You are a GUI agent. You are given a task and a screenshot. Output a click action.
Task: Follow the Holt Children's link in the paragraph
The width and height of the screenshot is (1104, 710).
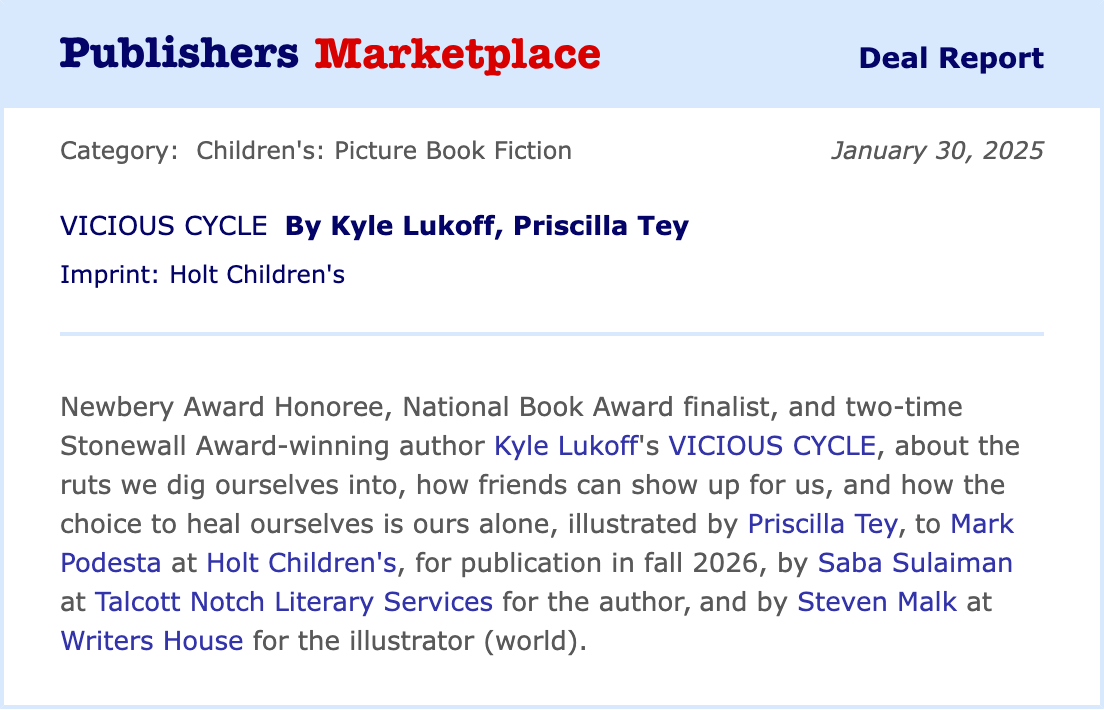click(302, 562)
